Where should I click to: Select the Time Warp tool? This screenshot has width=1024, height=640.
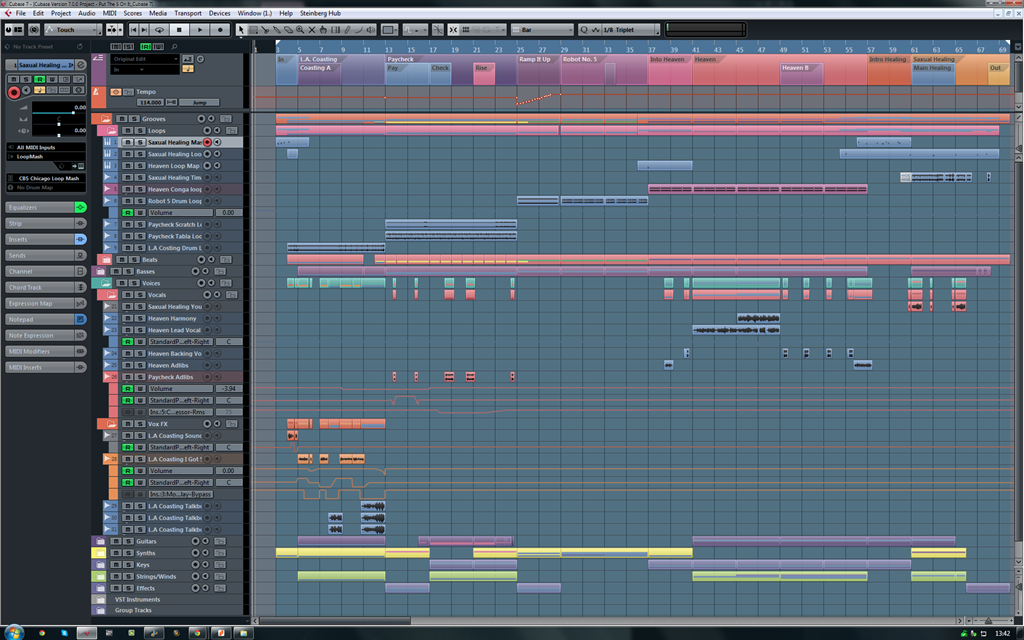coord(335,29)
